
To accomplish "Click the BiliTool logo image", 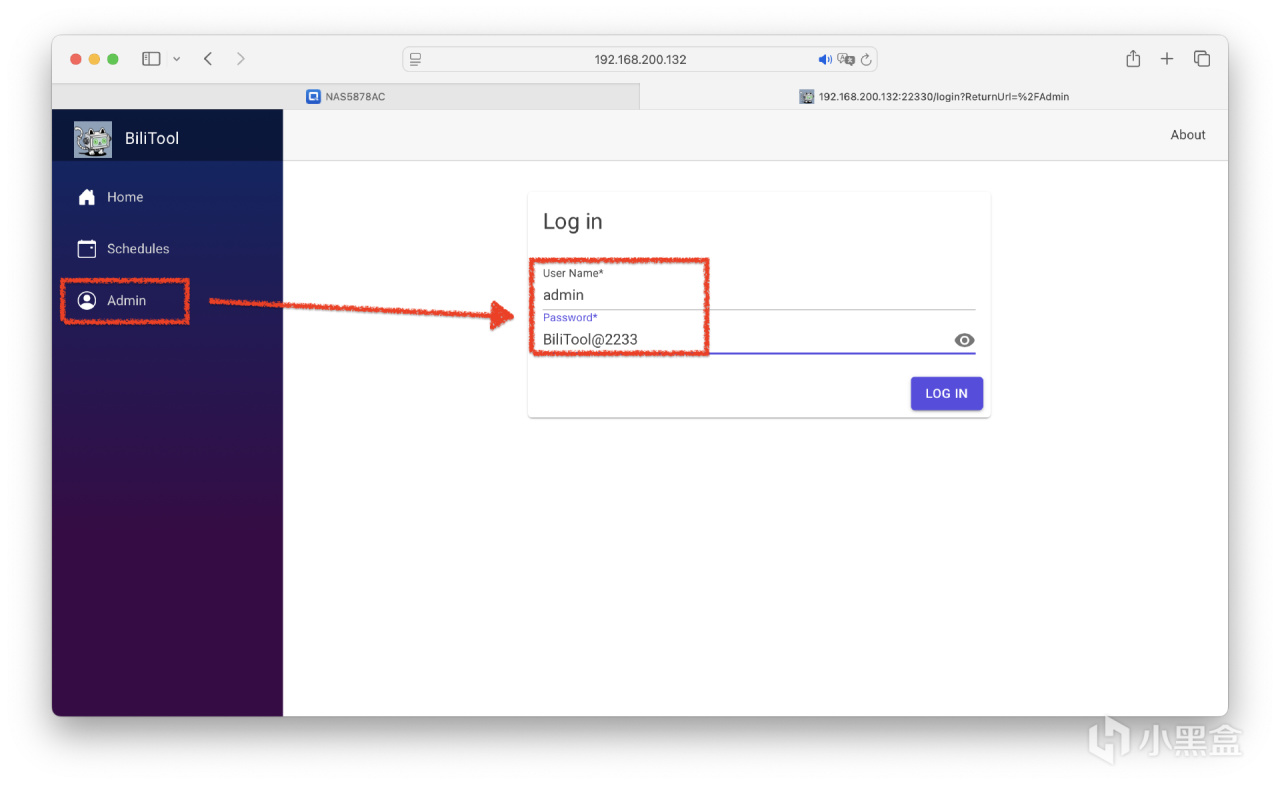I will point(93,139).
